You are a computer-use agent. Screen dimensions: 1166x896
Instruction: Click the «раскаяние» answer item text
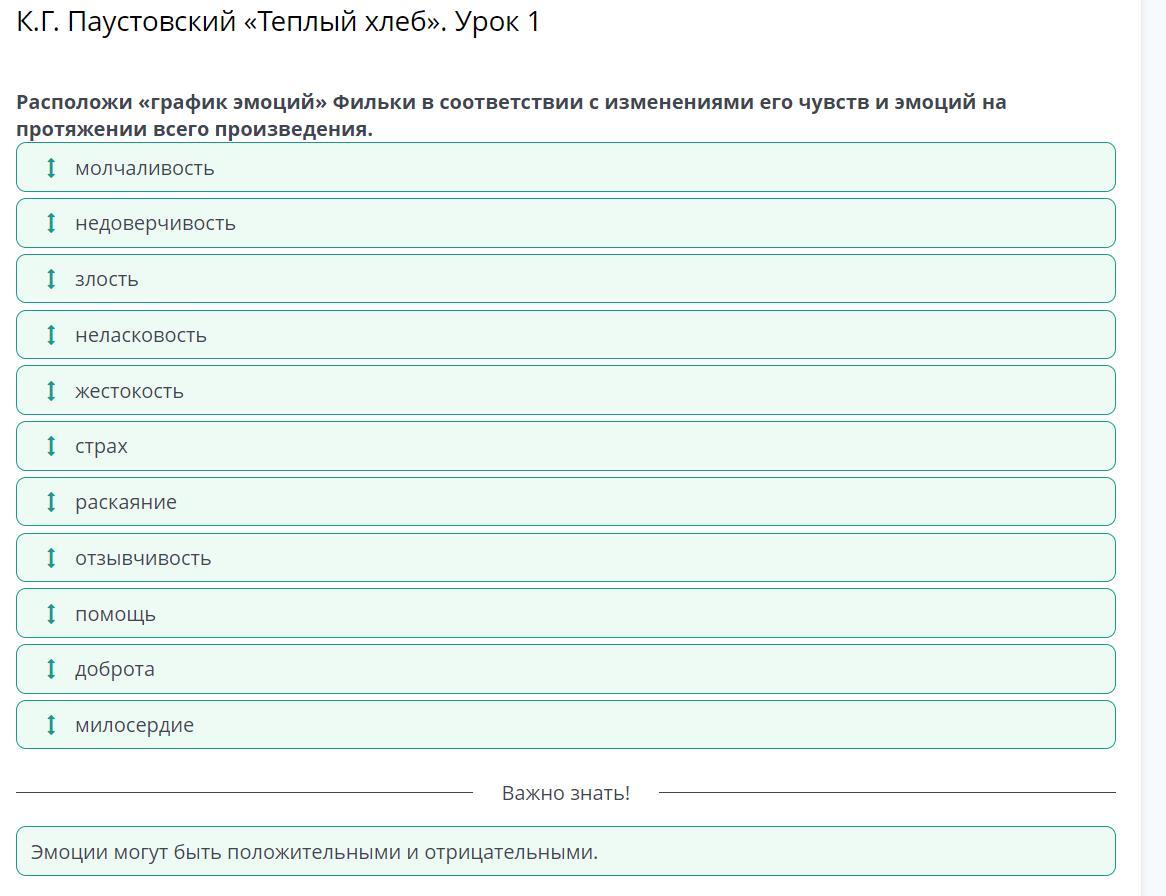(126, 503)
